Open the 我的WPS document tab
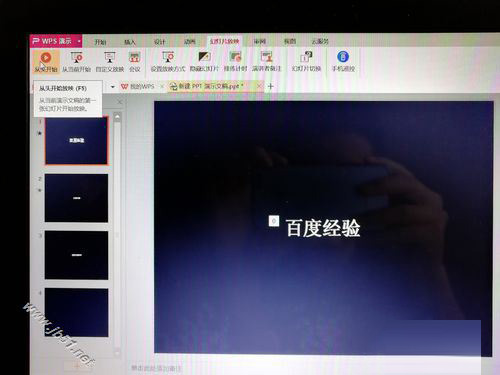500x375 pixels. 138,87
